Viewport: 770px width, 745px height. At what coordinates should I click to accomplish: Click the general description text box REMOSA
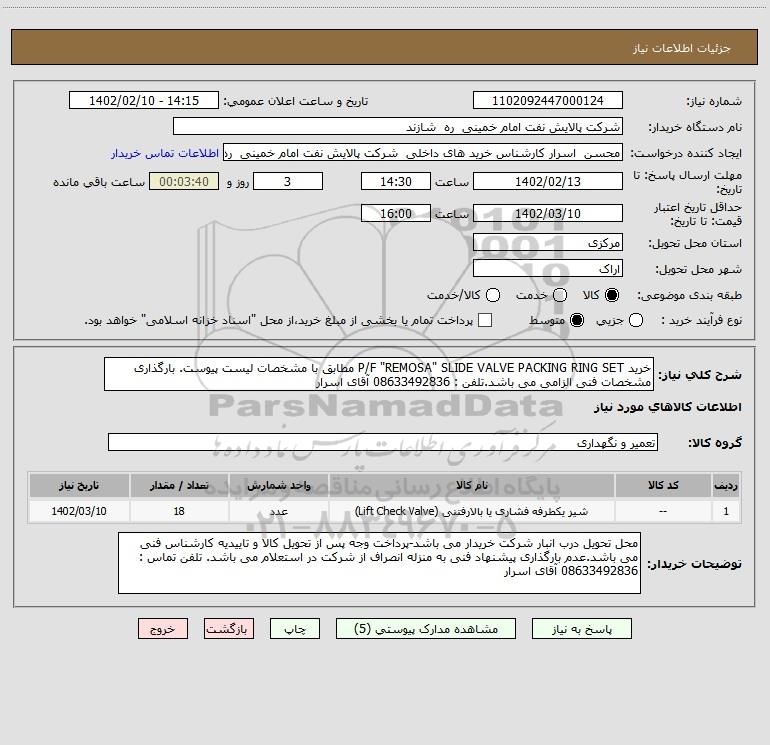coord(379,375)
